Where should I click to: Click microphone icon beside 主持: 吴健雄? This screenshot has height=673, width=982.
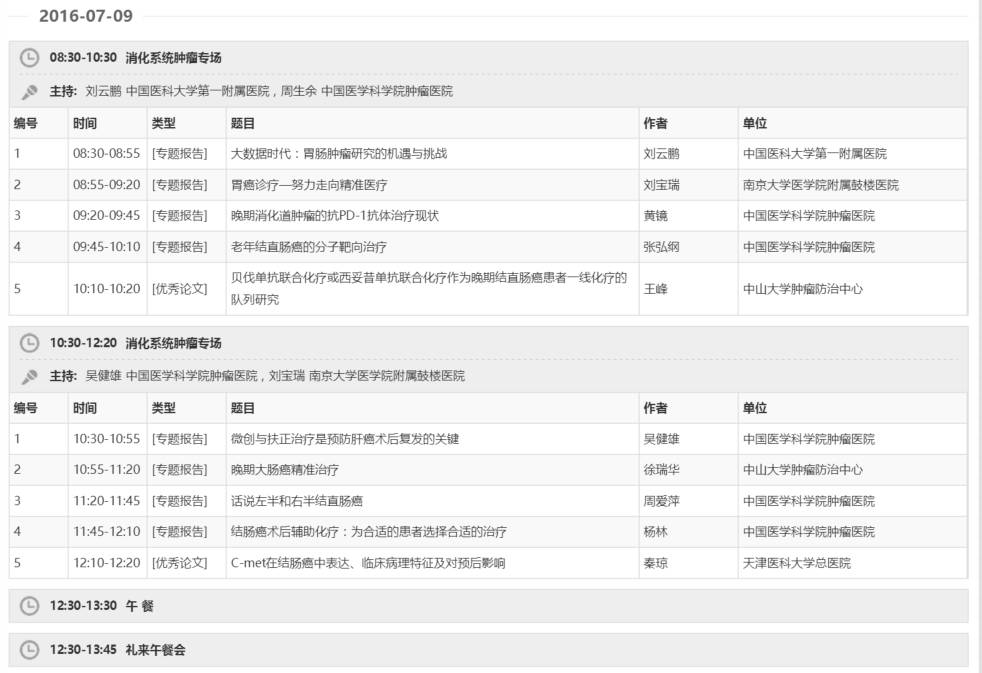29,377
